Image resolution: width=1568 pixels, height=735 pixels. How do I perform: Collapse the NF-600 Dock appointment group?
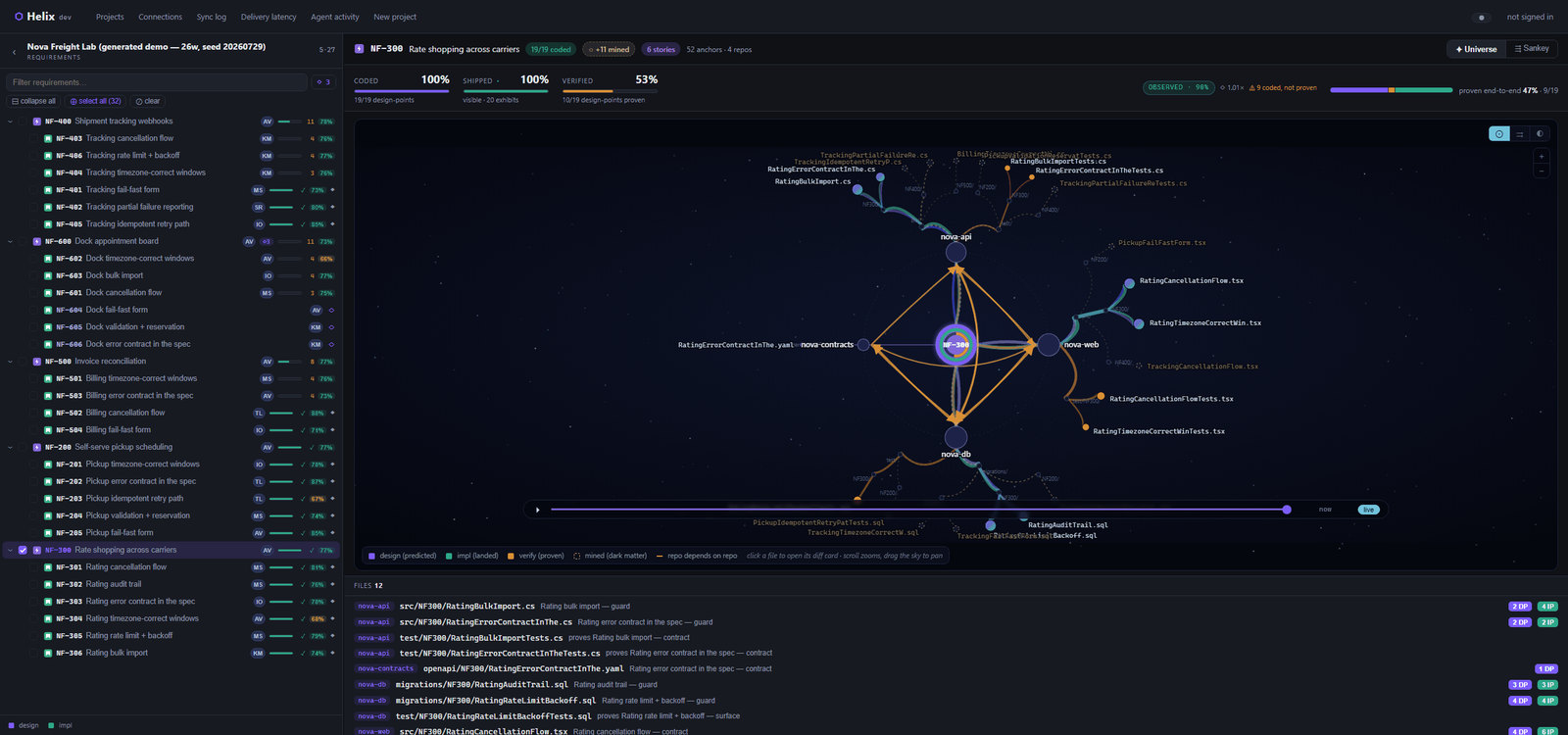pyautogui.click(x=11, y=241)
